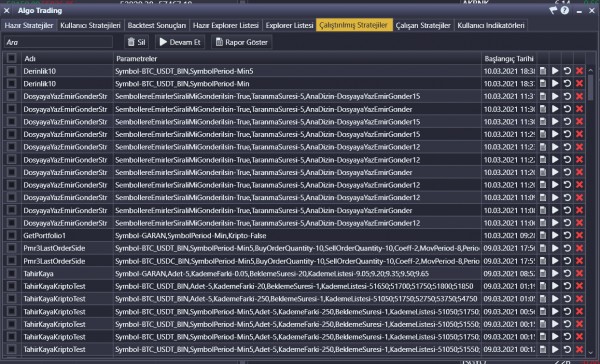Sort by Parametreler column header
The height and width of the screenshot is (364, 600).
[x=297, y=59]
